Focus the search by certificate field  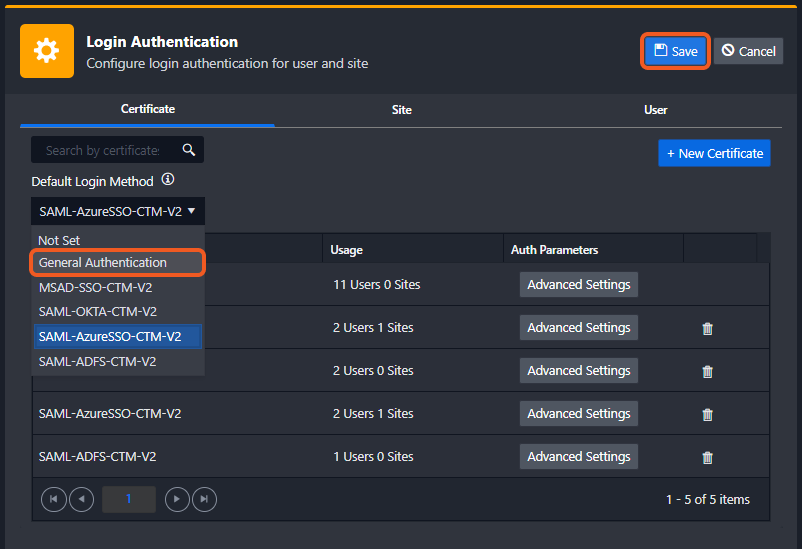coord(103,150)
